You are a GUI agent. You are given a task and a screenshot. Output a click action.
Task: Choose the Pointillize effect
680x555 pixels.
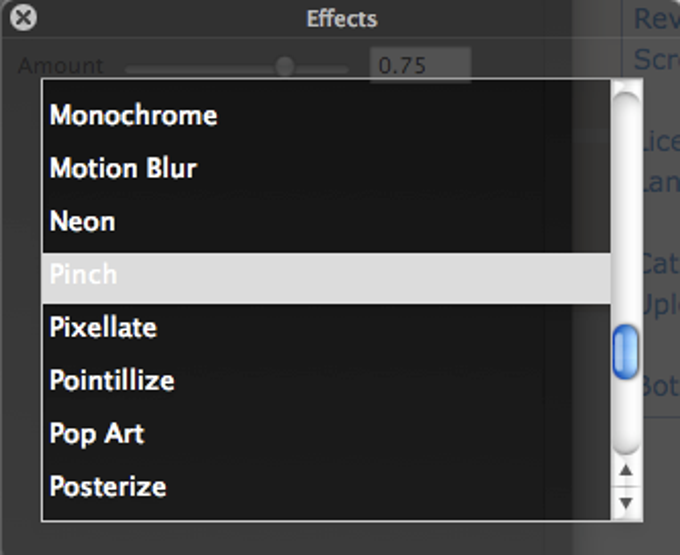point(326,381)
